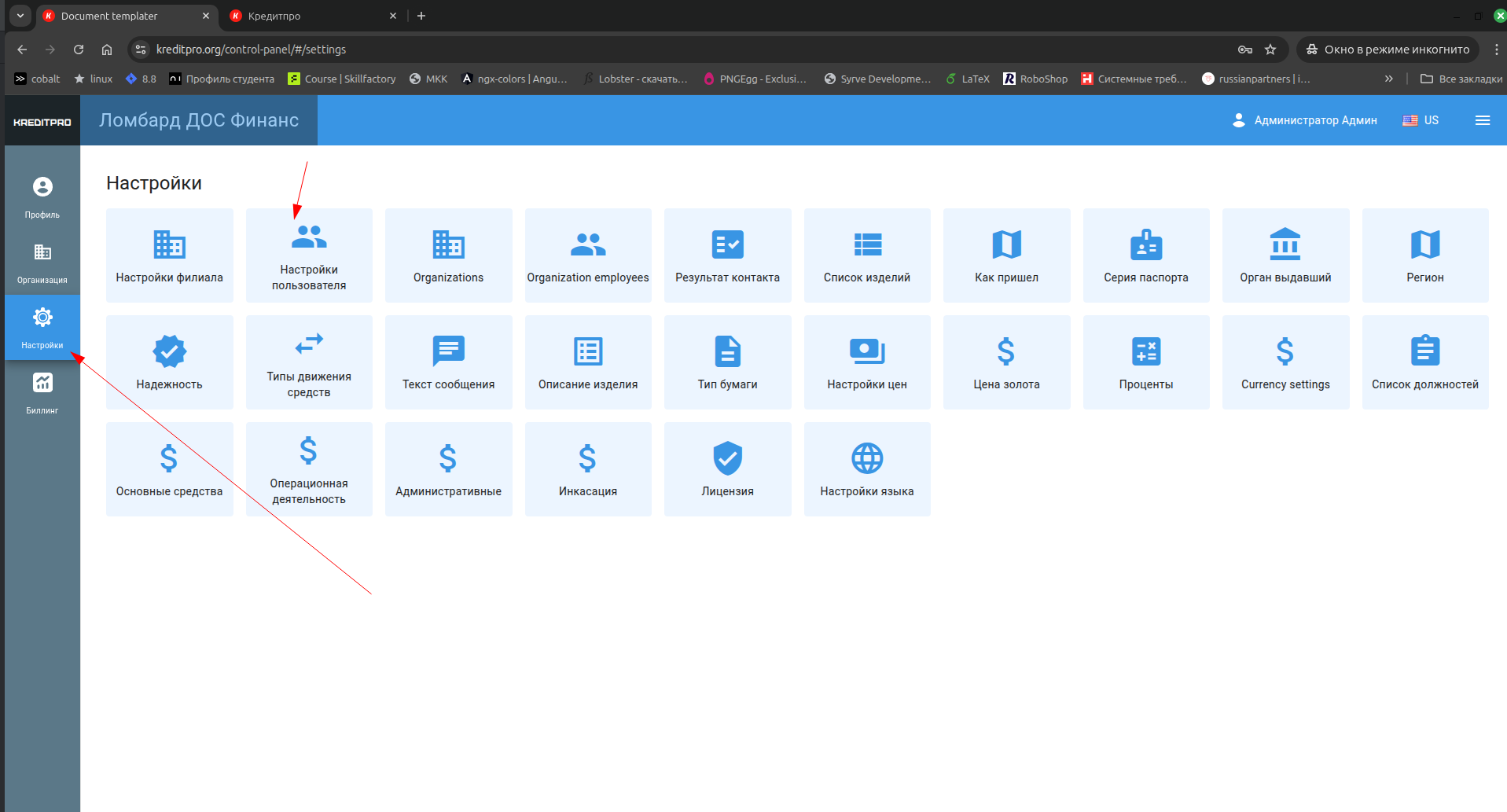1507x812 pixels.
Task: Click the Currency settings tile
Action: pyautogui.click(x=1285, y=362)
